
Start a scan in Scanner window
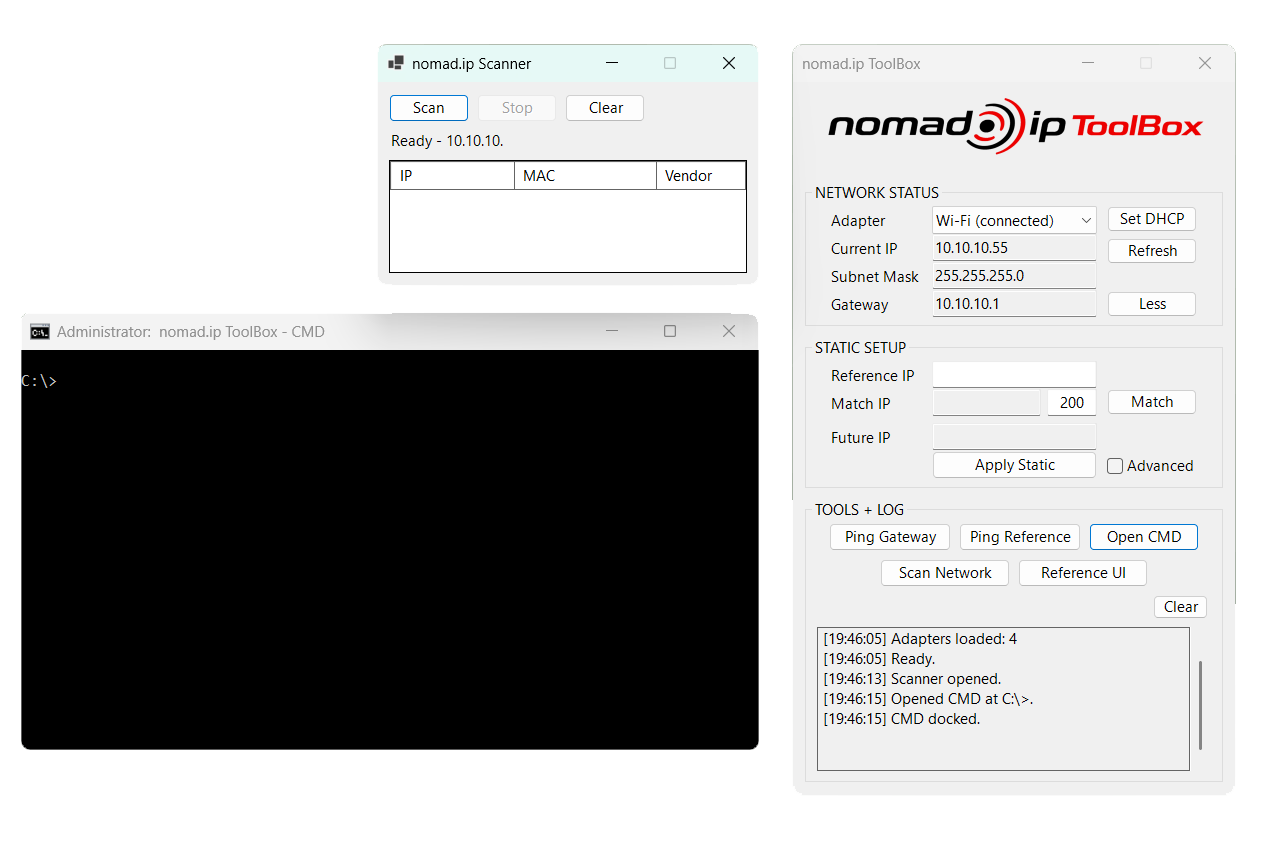(429, 108)
